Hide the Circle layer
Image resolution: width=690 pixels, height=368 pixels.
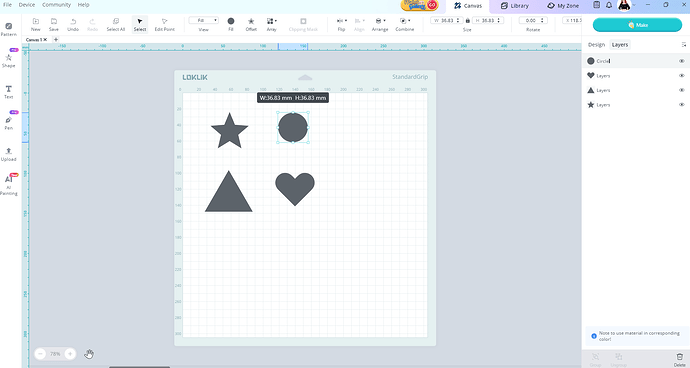click(x=681, y=61)
